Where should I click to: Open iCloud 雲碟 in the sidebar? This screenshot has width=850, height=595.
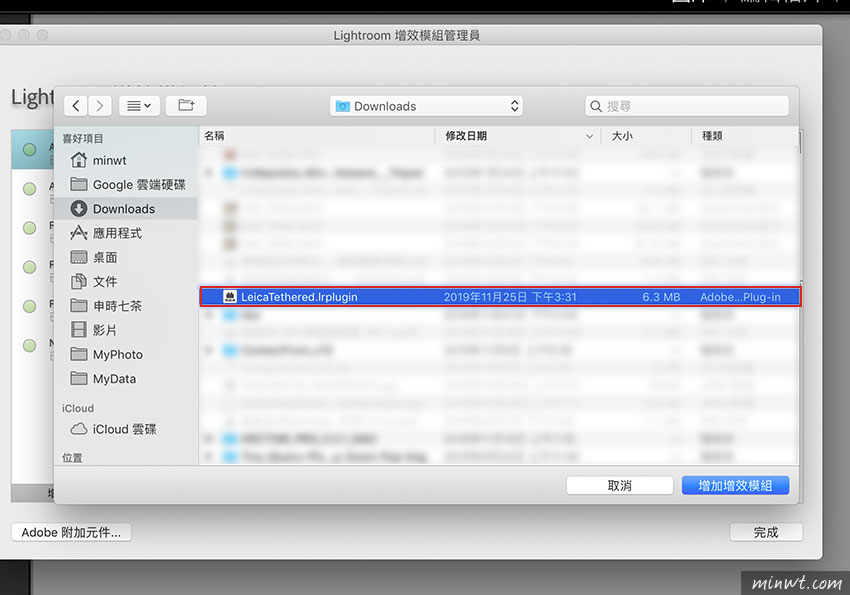point(126,429)
